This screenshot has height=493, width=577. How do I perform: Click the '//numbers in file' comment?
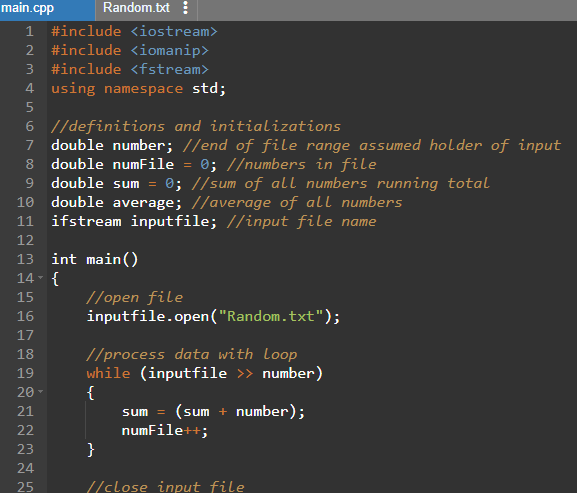pyautogui.click(x=302, y=164)
